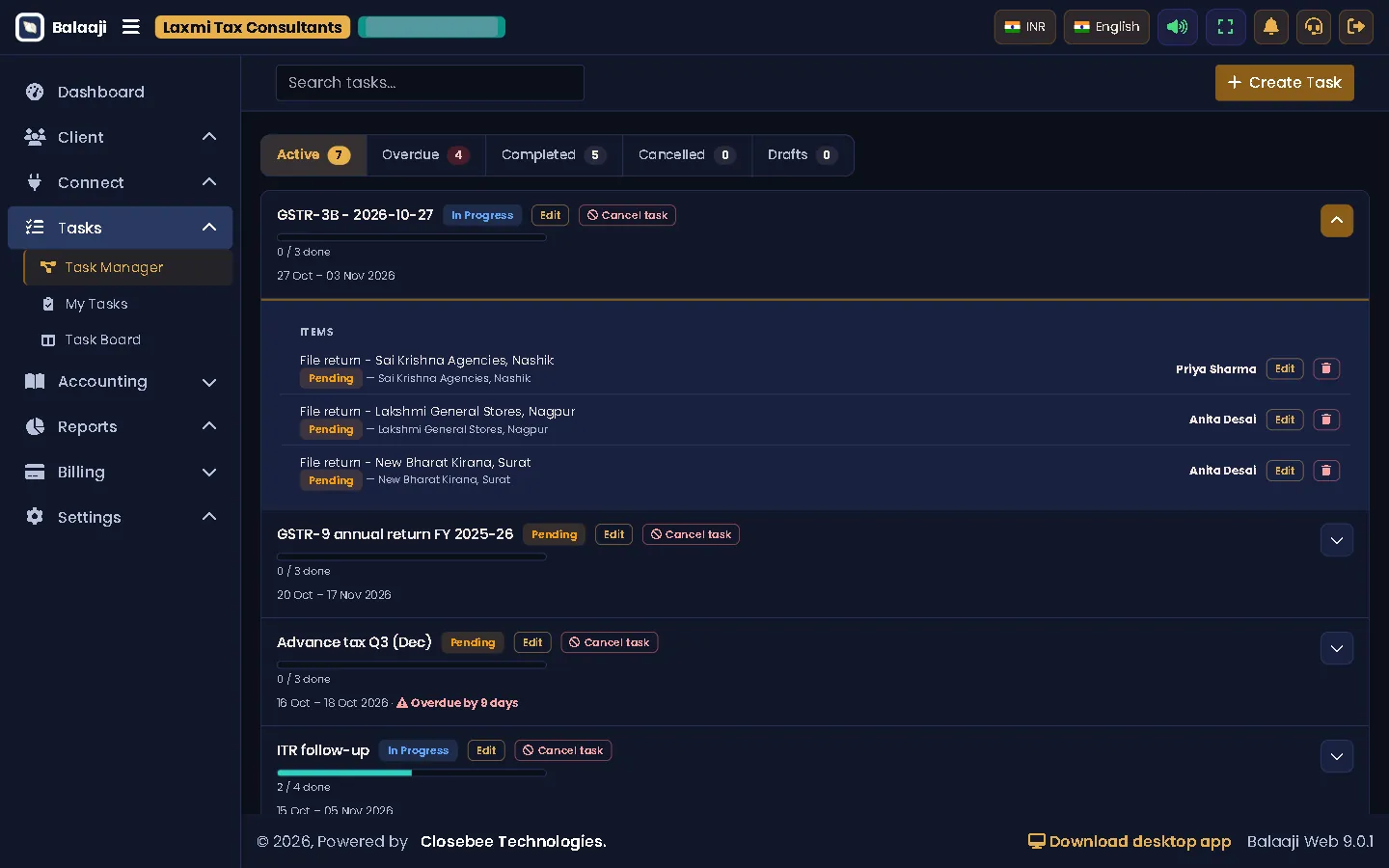The width and height of the screenshot is (1389, 868).
Task: Switch to the Completed tab
Action: click(554, 155)
